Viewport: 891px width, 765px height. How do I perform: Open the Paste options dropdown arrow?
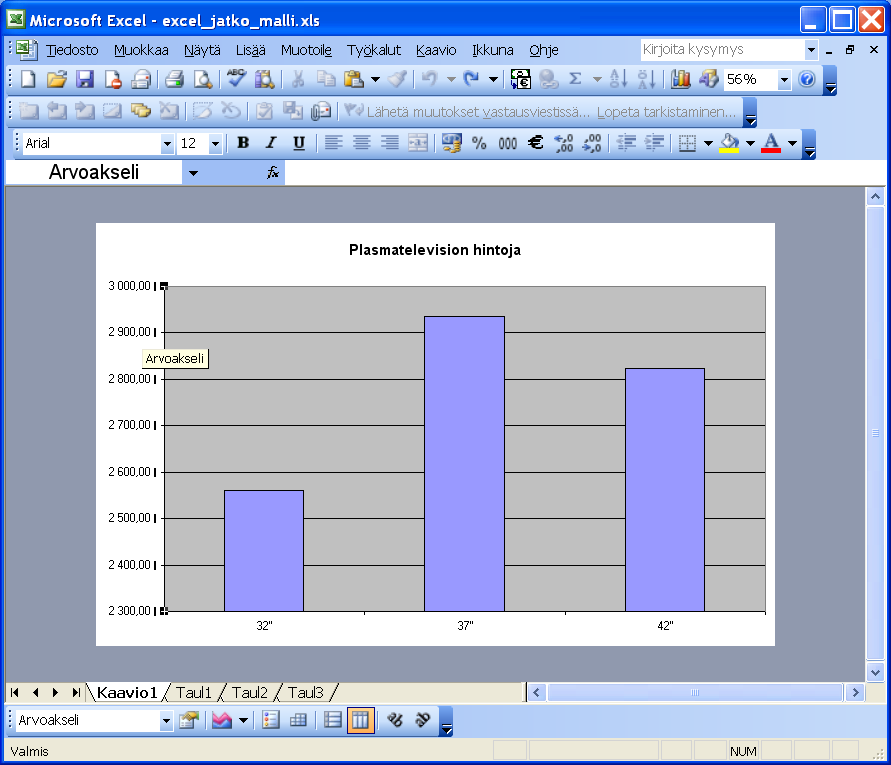click(x=376, y=79)
